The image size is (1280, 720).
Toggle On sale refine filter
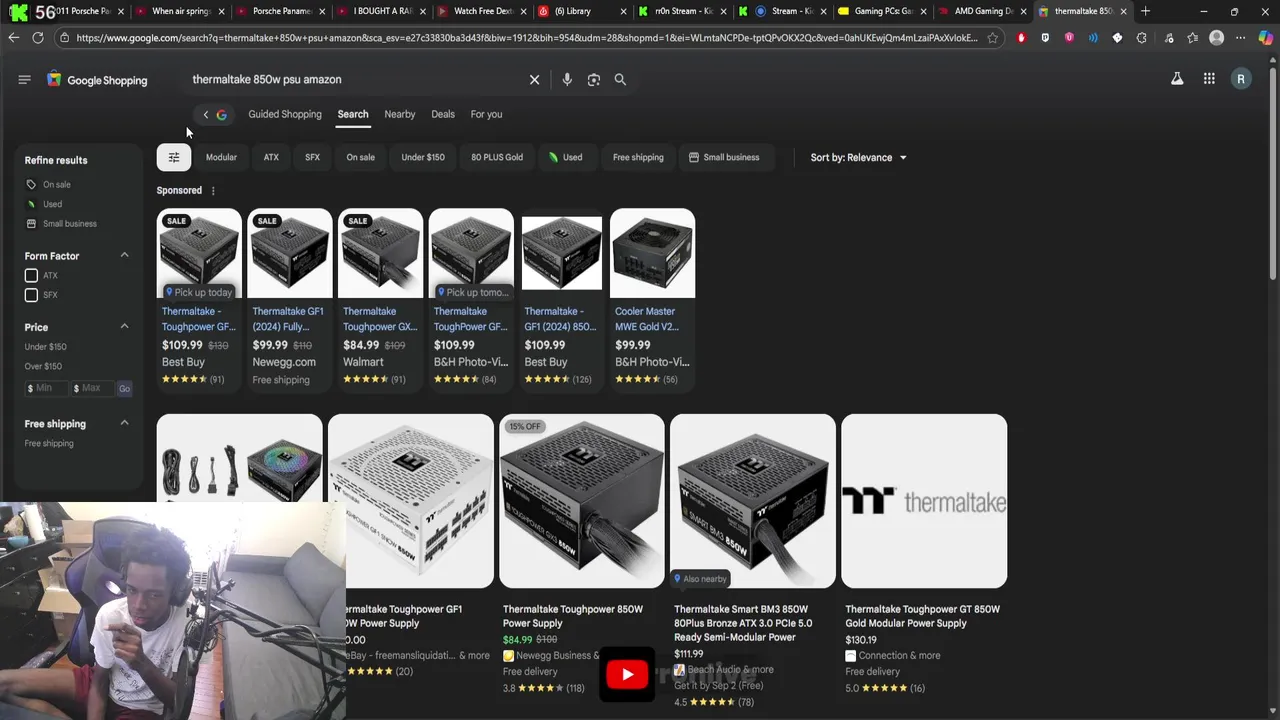click(x=49, y=184)
